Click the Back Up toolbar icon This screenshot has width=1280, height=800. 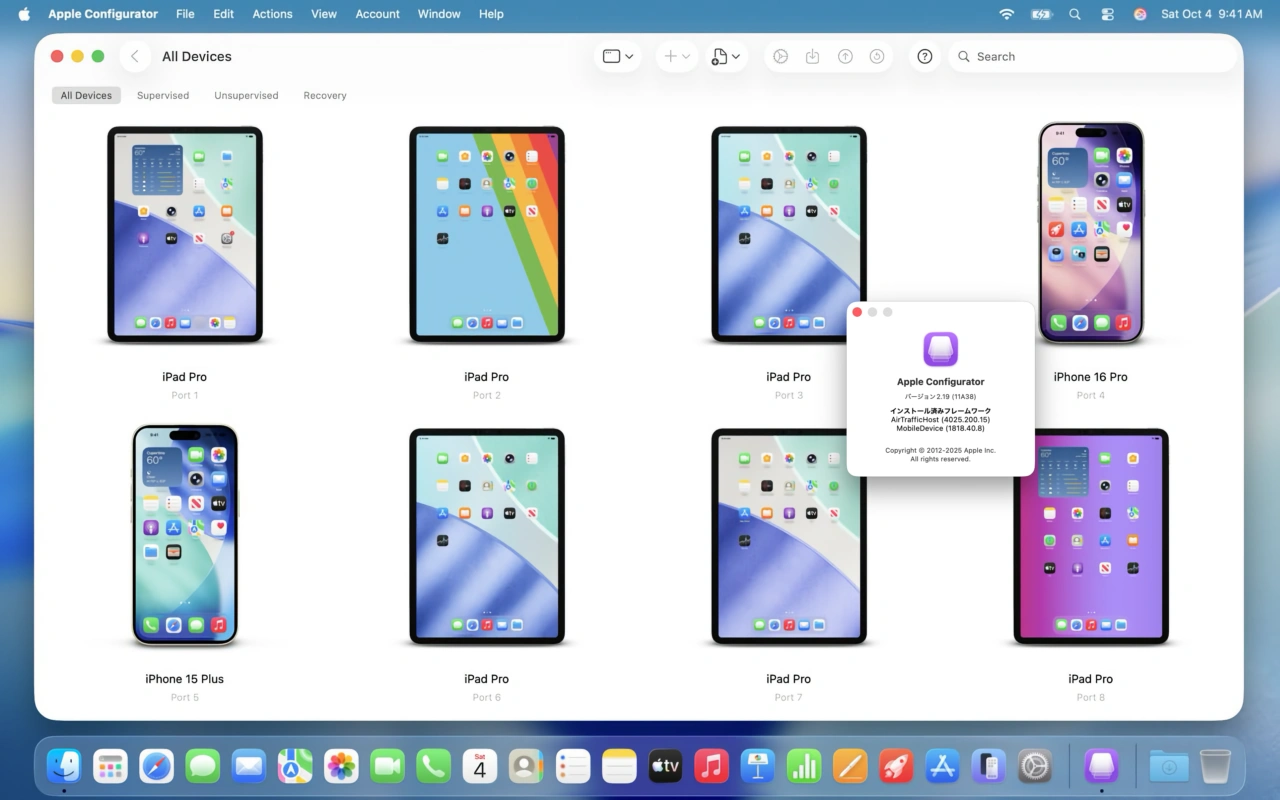coord(813,56)
